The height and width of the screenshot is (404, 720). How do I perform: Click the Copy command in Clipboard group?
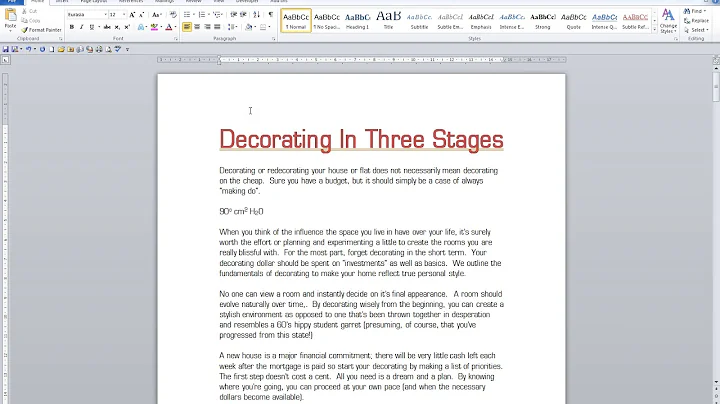click(x=30, y=21)
